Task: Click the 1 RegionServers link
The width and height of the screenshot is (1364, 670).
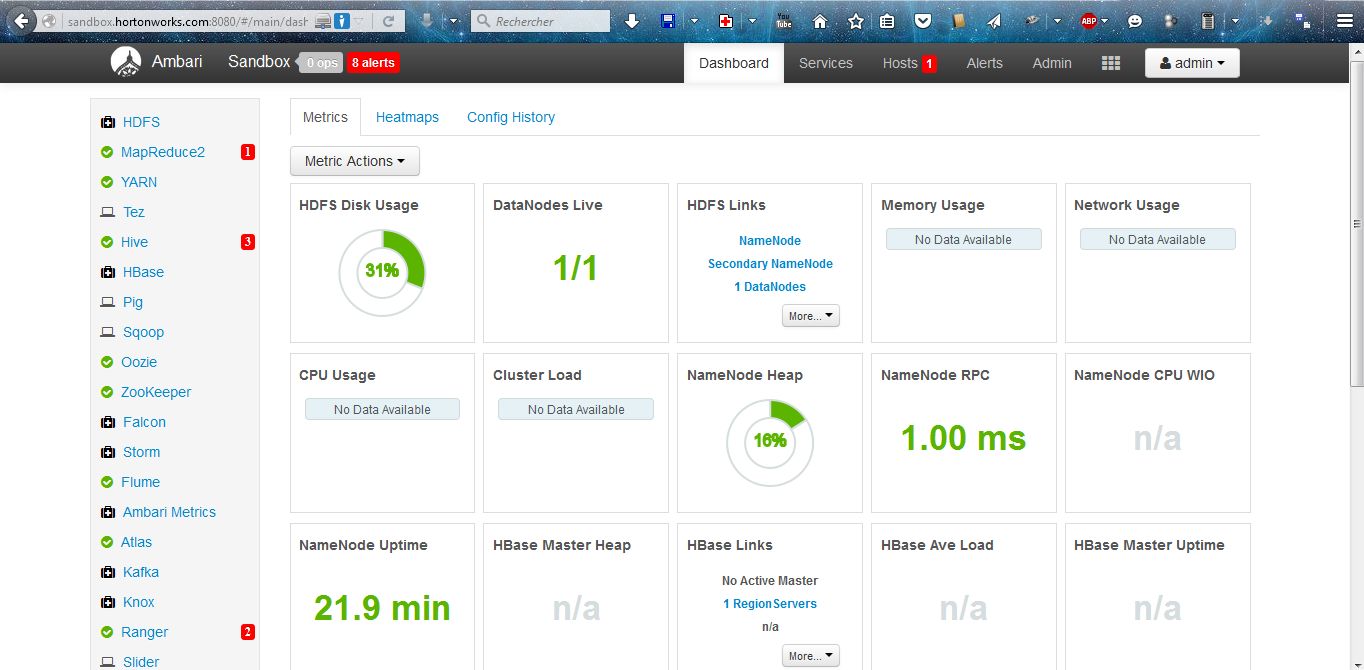Action: click(x=769, y=603)
